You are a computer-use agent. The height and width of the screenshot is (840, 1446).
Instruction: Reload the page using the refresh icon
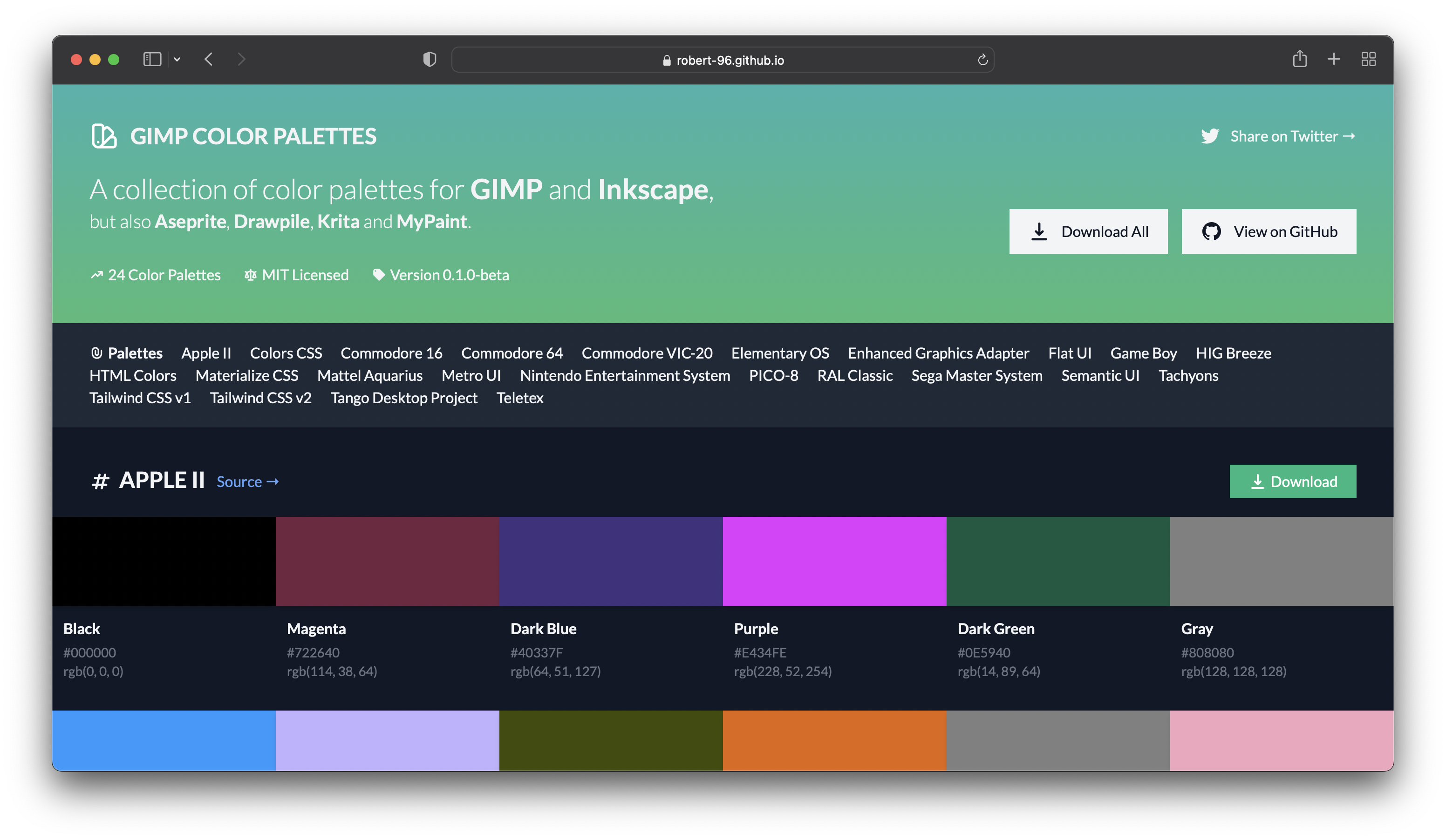coord(982,60)
